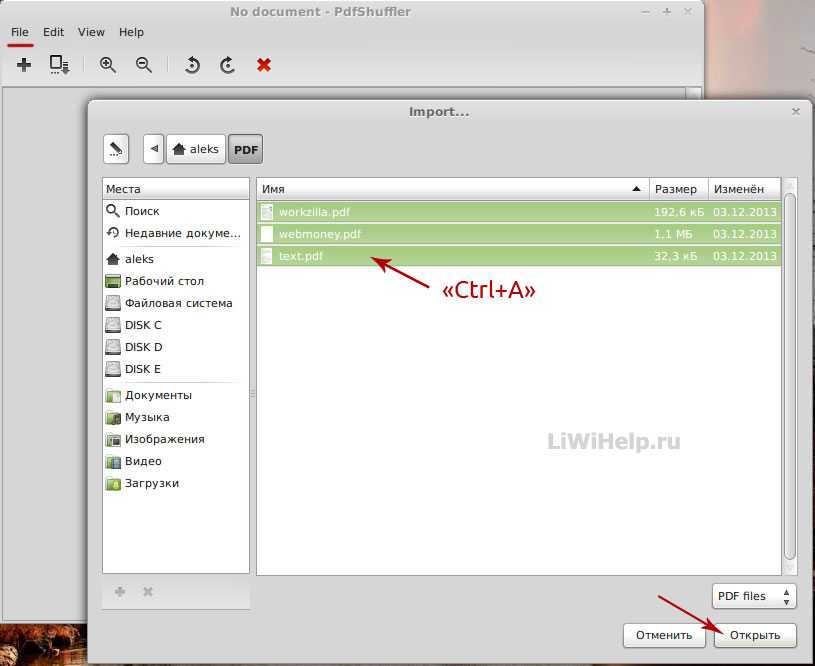Viewport: 815px width, 666px height.
Task: Rotate pages left with the counterclockwise icon
Action: [192, 65]
